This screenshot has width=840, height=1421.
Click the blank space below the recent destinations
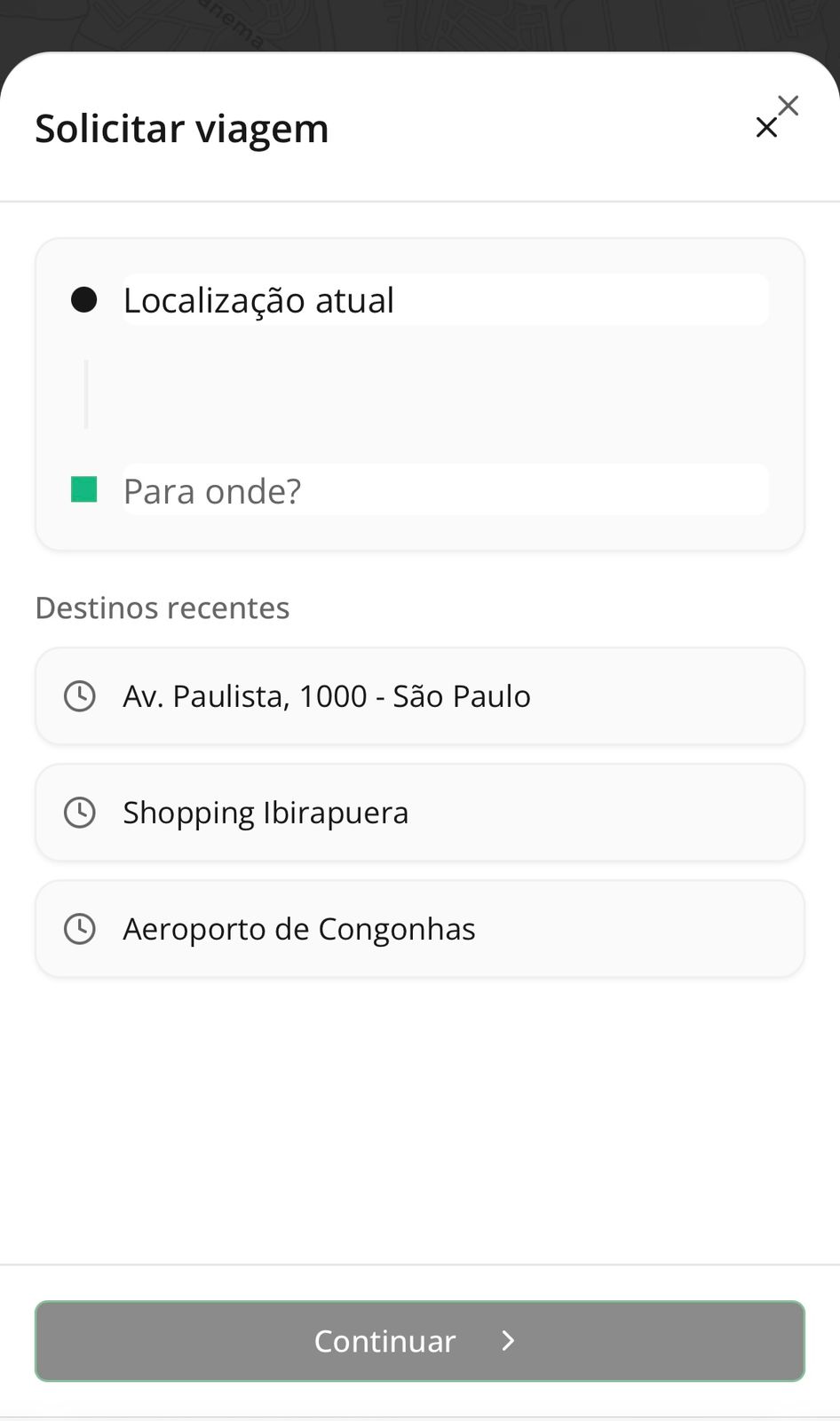(419, 1119)
